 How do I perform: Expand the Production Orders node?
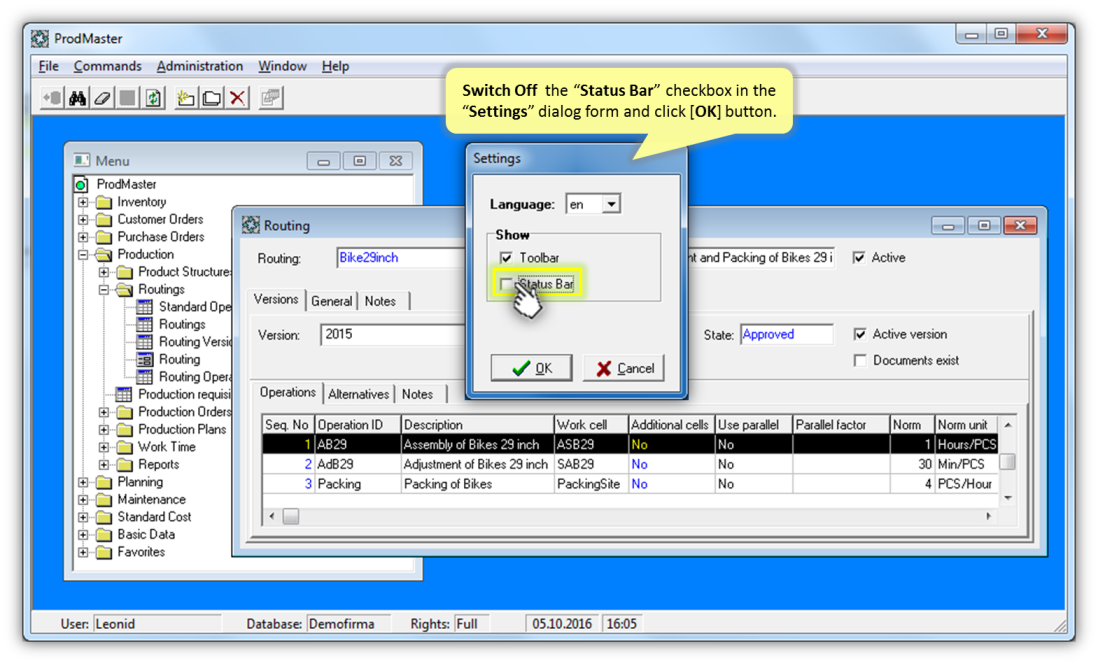pyautogui.click(x=104, y=413)
